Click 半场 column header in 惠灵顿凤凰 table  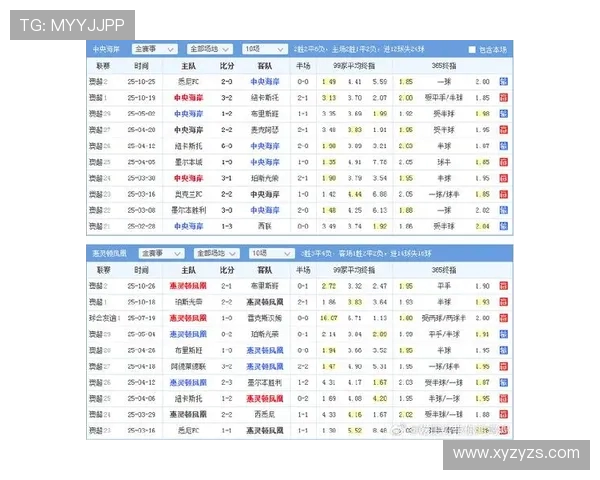pyautogui.click(x=303, y=270)
